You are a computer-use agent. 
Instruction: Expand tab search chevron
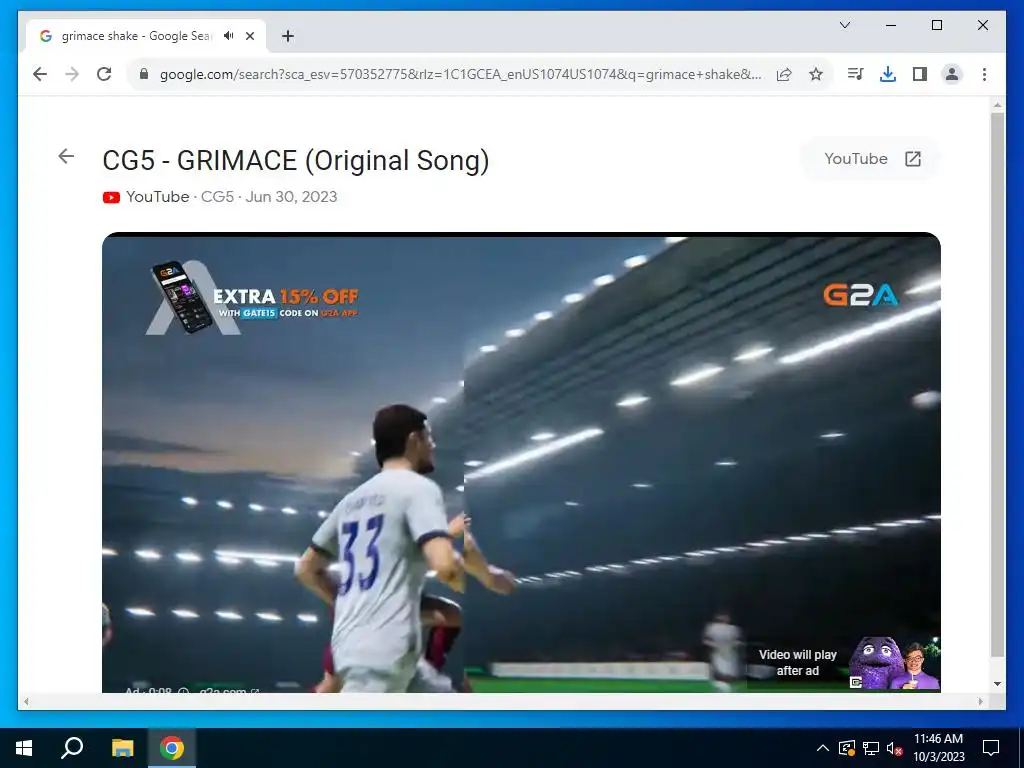tap(844, 25)
